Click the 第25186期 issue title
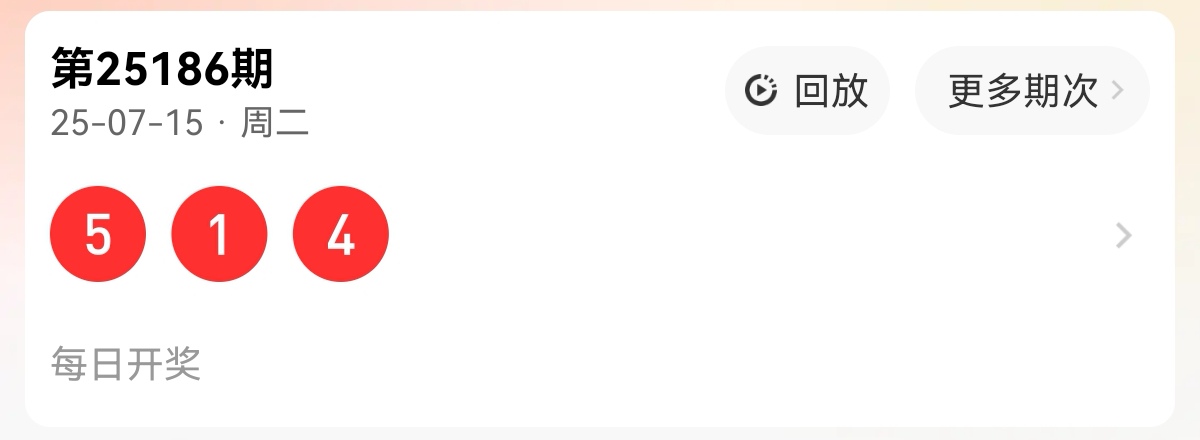 [x=162, y=69]
